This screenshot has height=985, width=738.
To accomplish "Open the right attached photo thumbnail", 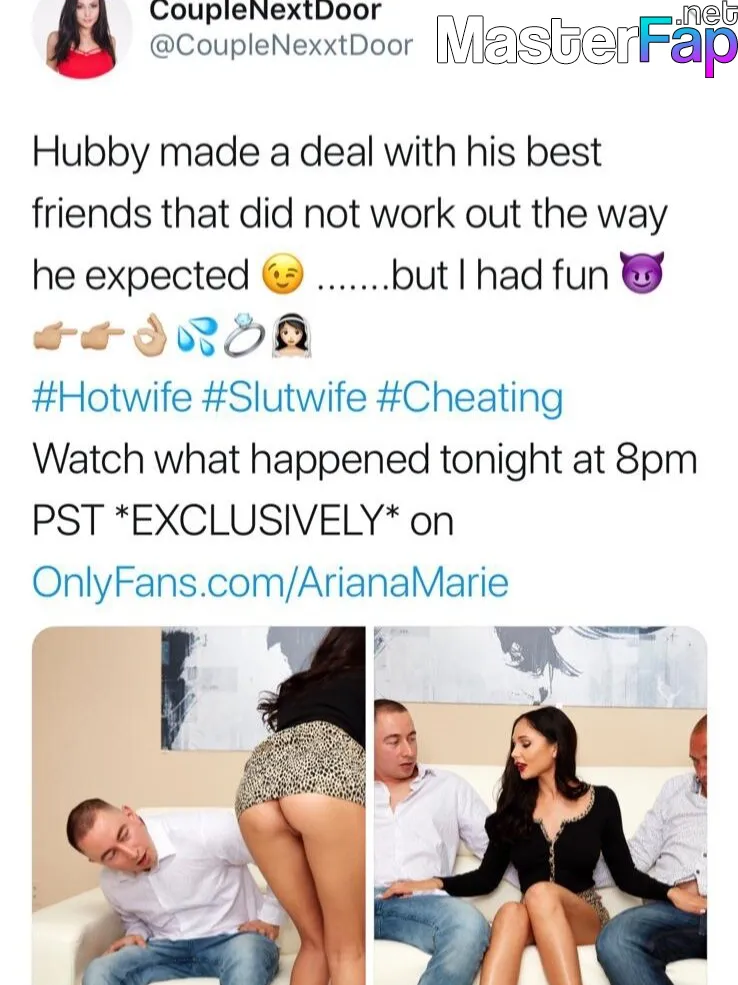I will click(x=541, y=805).
